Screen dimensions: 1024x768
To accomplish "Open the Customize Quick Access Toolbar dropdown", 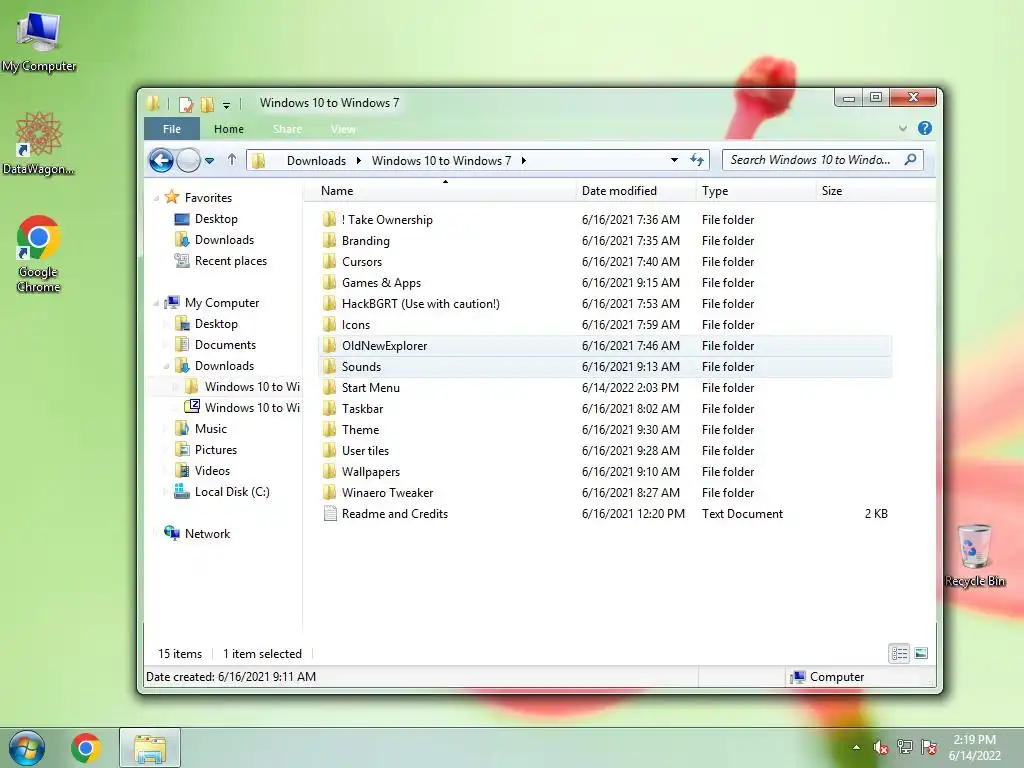I will tap(226, 105).
